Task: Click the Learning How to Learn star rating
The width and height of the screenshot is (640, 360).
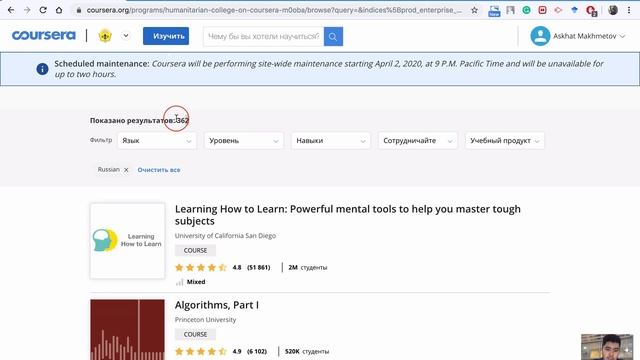Action: coord(201,267)
